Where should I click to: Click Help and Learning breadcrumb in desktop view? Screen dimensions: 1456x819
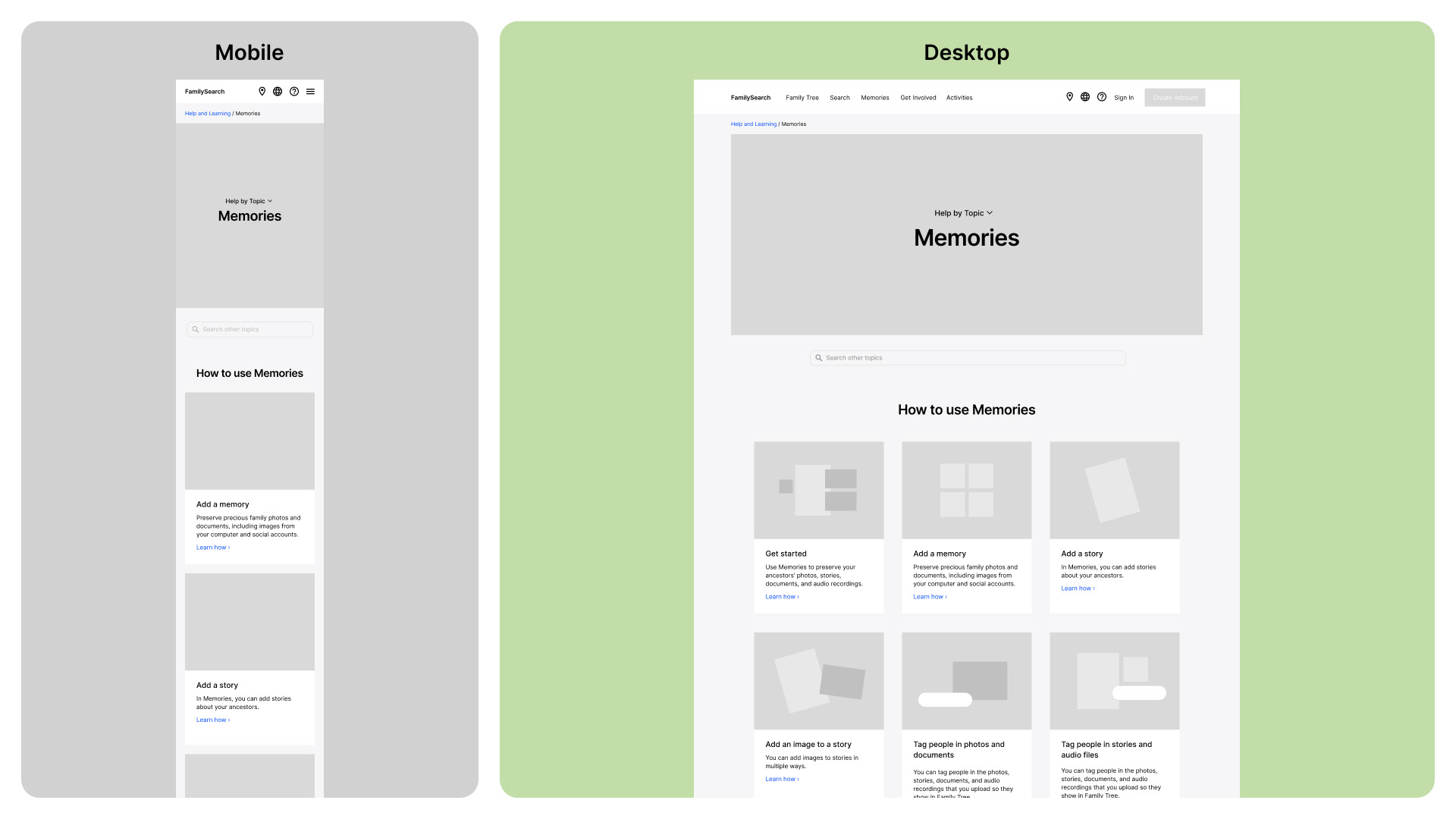[x=754, y=124]
